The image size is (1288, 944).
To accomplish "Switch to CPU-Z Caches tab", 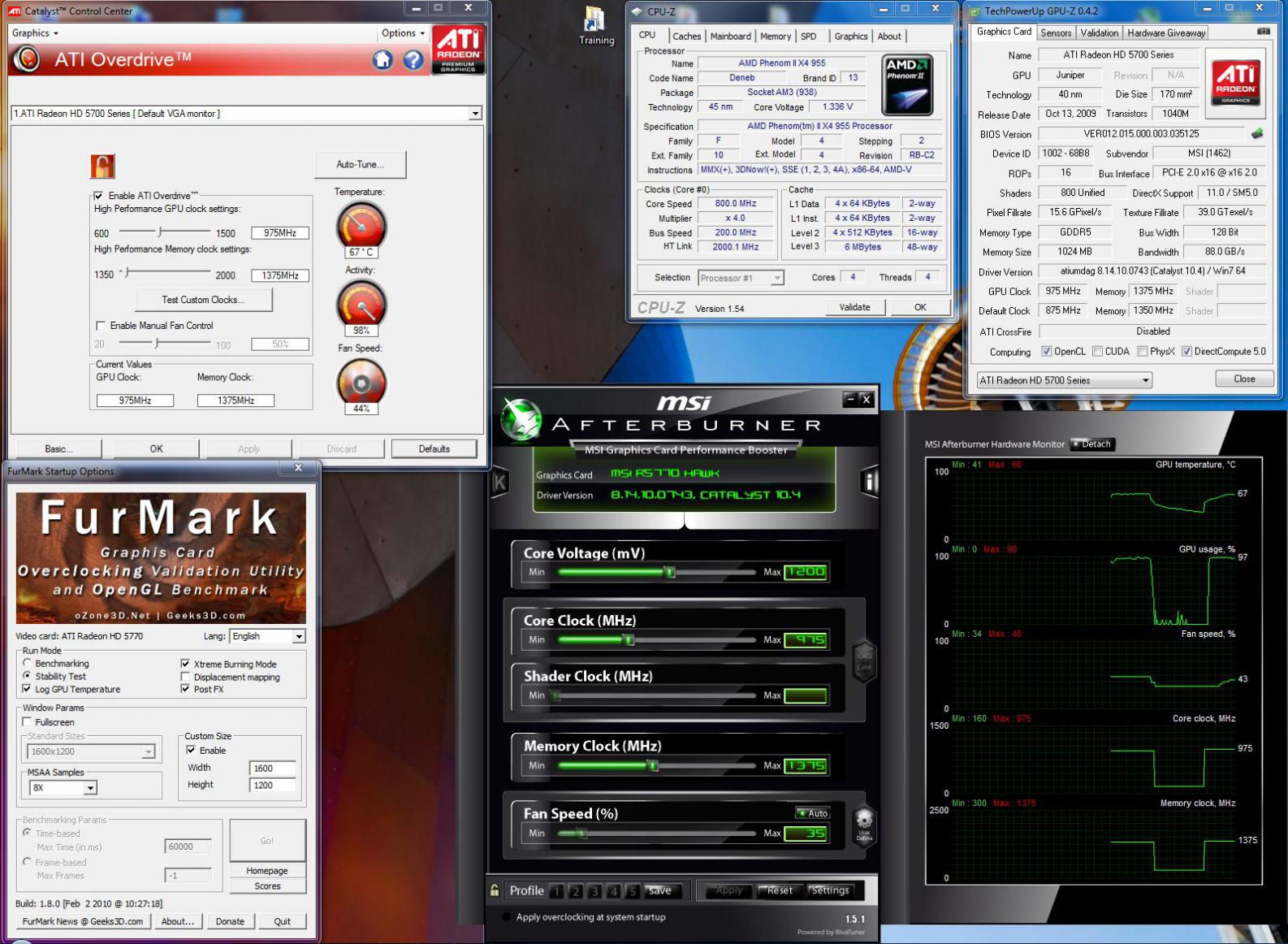I will point(686,37).
